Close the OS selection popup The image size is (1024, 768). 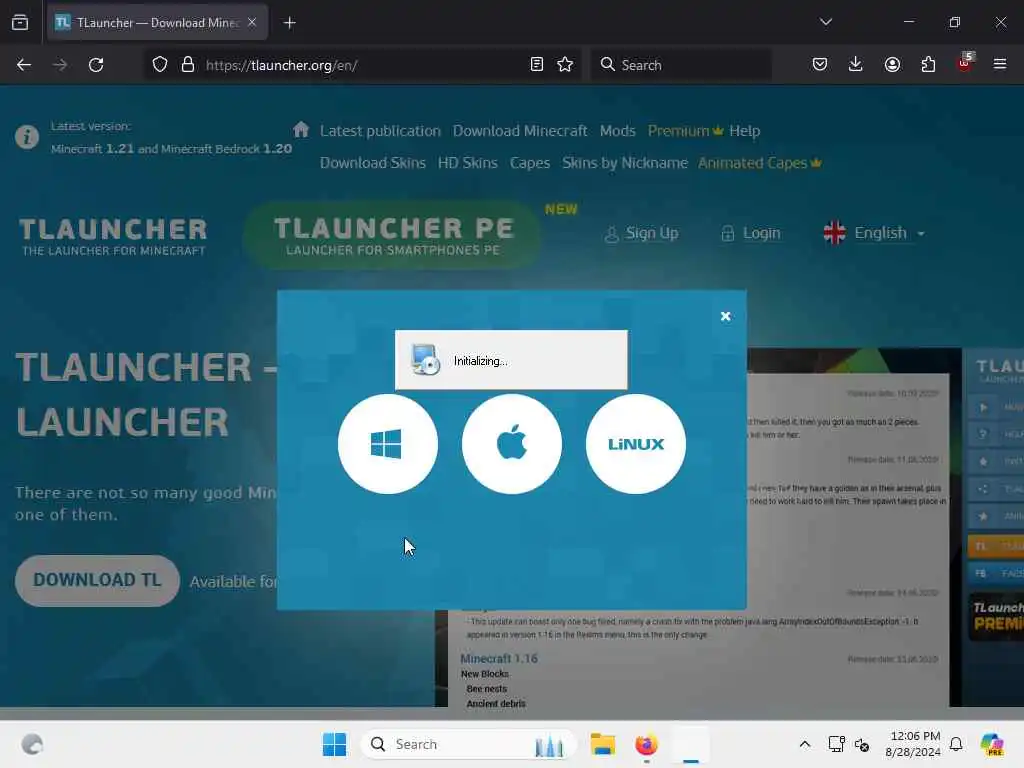725,316
